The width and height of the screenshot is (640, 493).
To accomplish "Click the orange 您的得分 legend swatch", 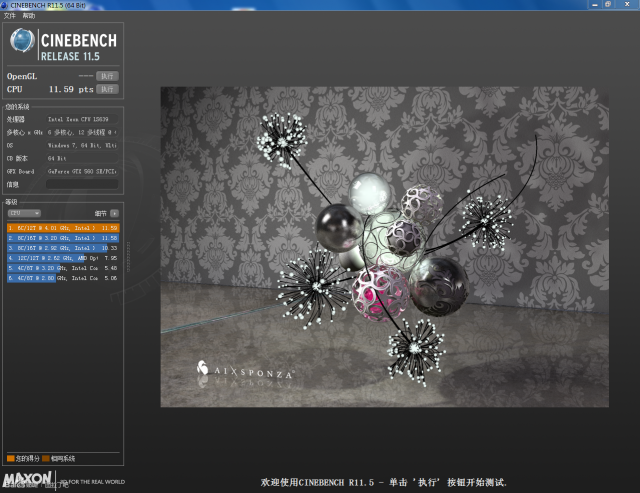I will (11, 458).
